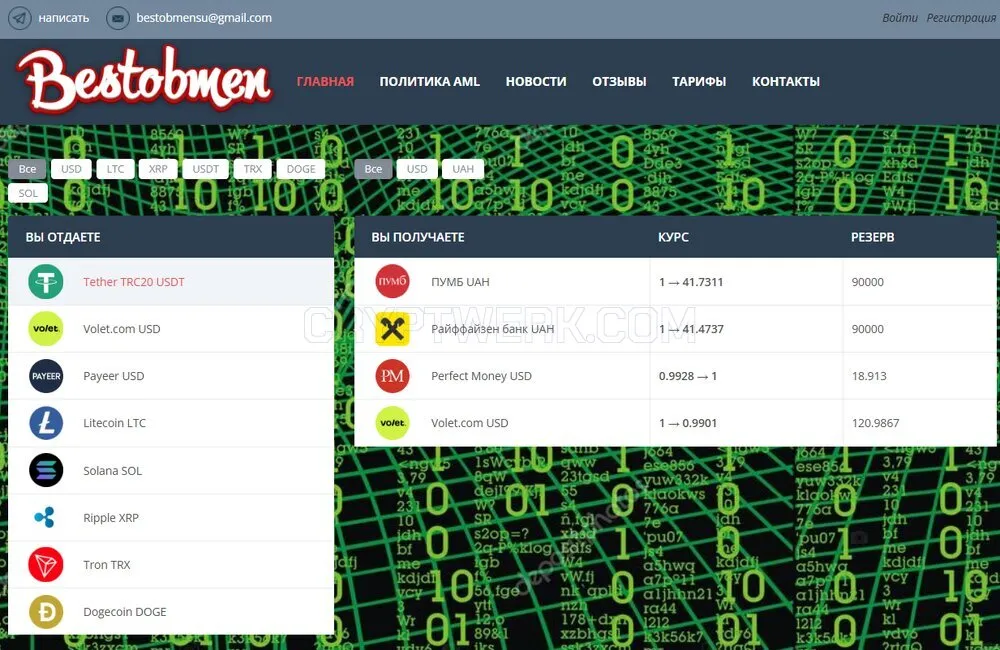Select Ripple XRP row
Viewport: 1000px width, 650px height.
click(x=171, y=517)
